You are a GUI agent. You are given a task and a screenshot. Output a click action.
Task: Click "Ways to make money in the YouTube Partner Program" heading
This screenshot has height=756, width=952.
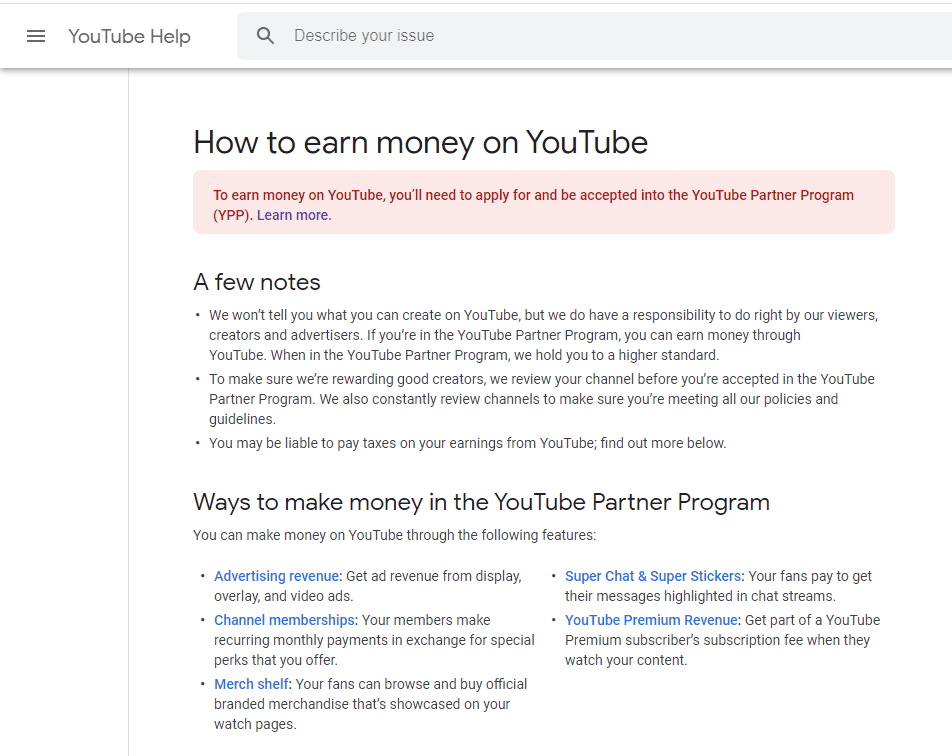point(481,502)
